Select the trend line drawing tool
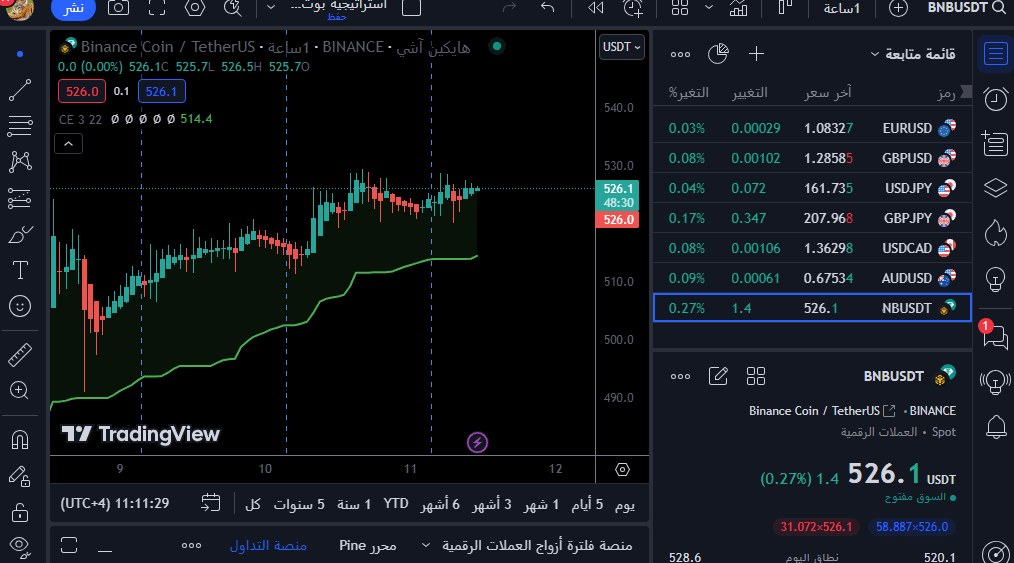 click(20, 90)
